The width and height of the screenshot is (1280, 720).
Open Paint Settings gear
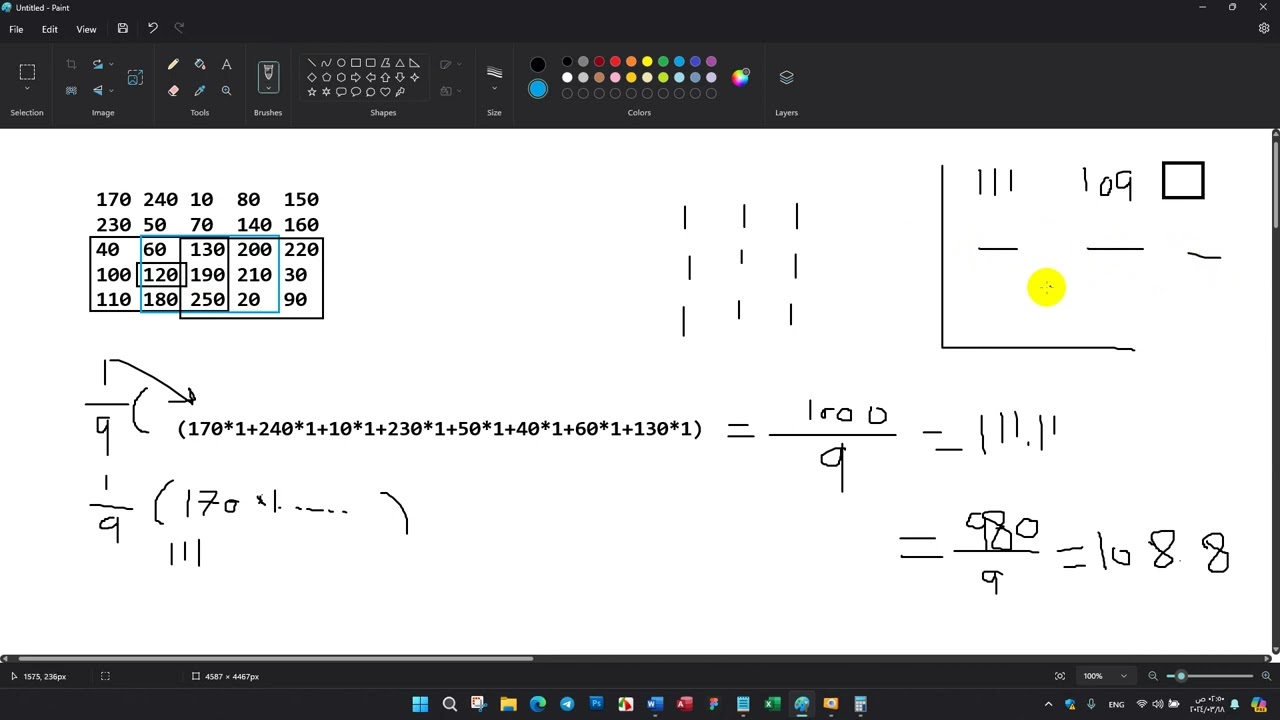1264,29
